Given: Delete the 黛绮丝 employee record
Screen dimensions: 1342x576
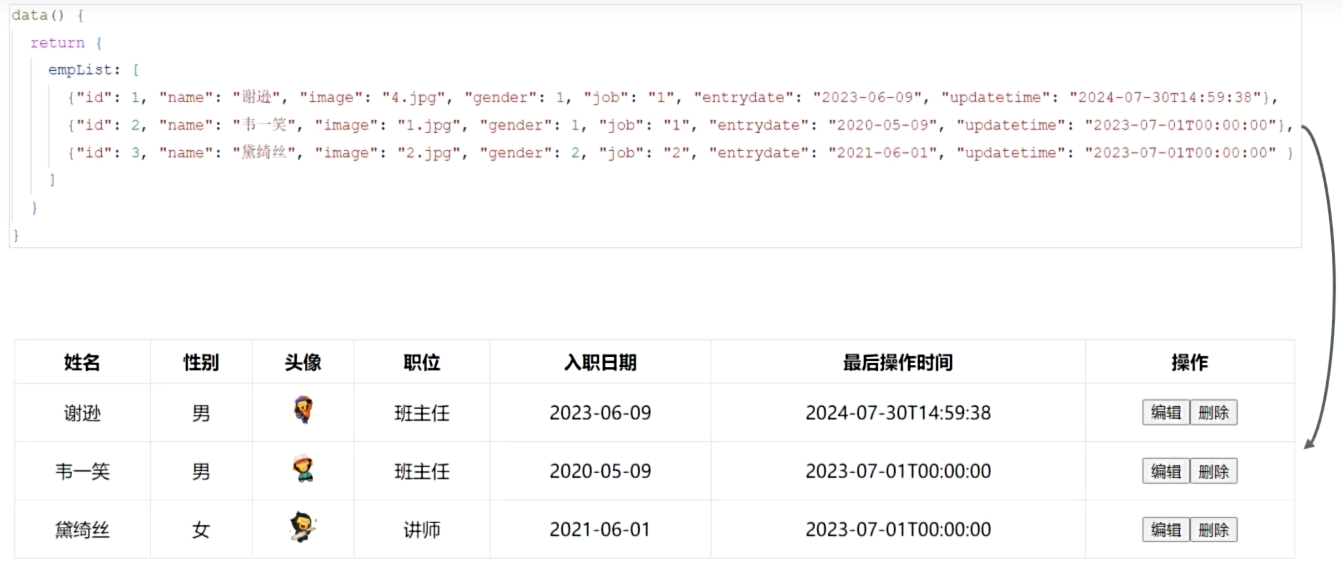Looking at the screenshot, I should click(1213, 530).
